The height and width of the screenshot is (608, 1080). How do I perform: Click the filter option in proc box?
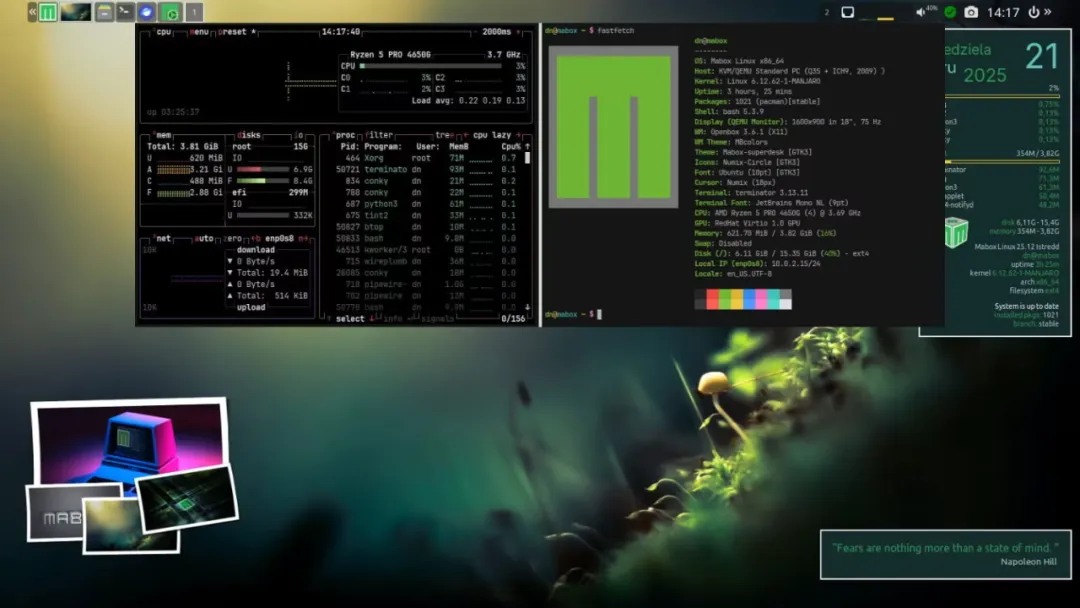[379, 135]
